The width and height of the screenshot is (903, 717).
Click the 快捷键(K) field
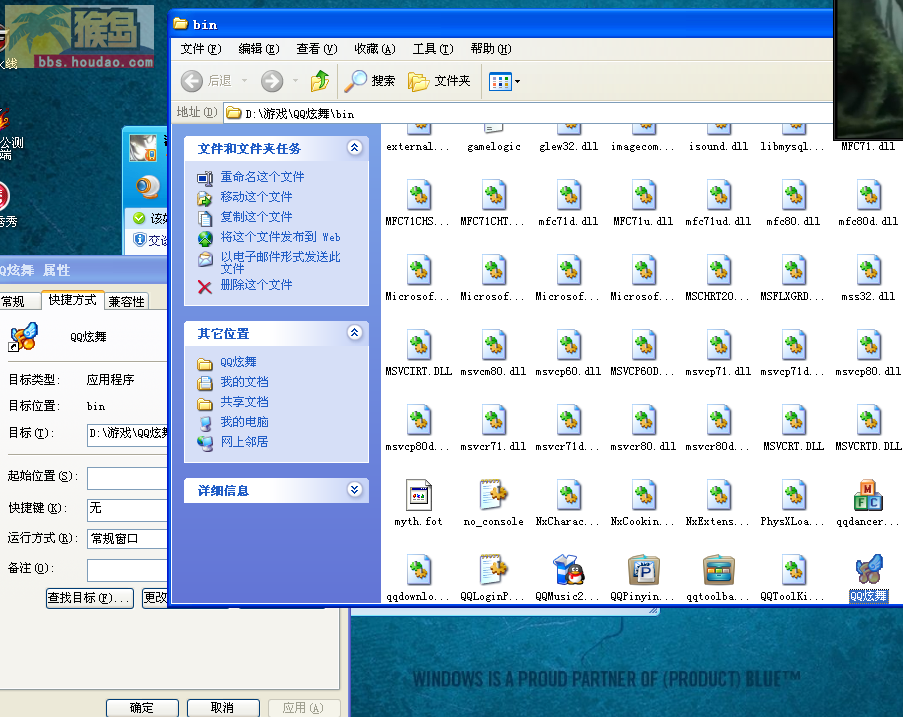127,509
